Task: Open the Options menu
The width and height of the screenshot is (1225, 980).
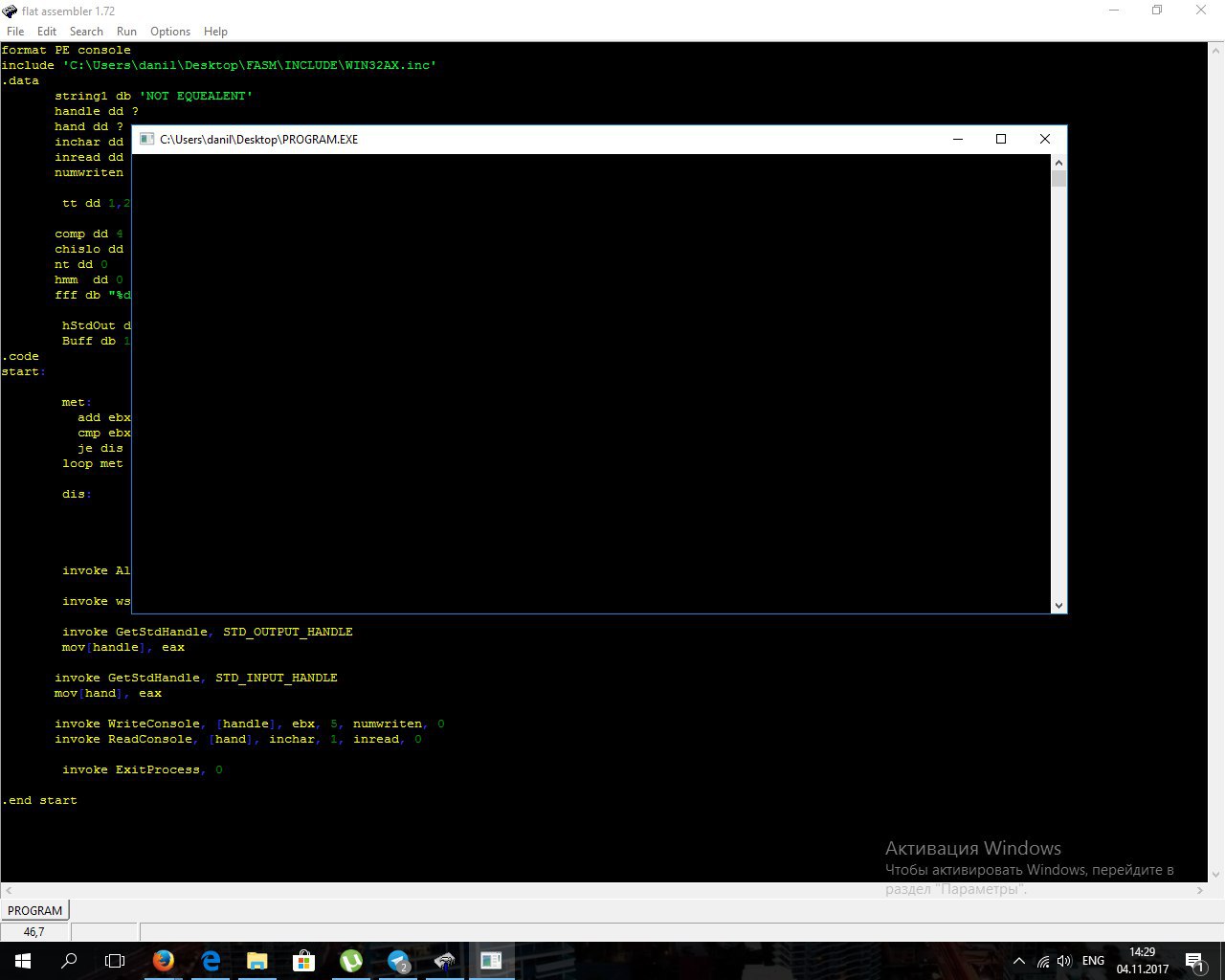Action: click(170, 32)
